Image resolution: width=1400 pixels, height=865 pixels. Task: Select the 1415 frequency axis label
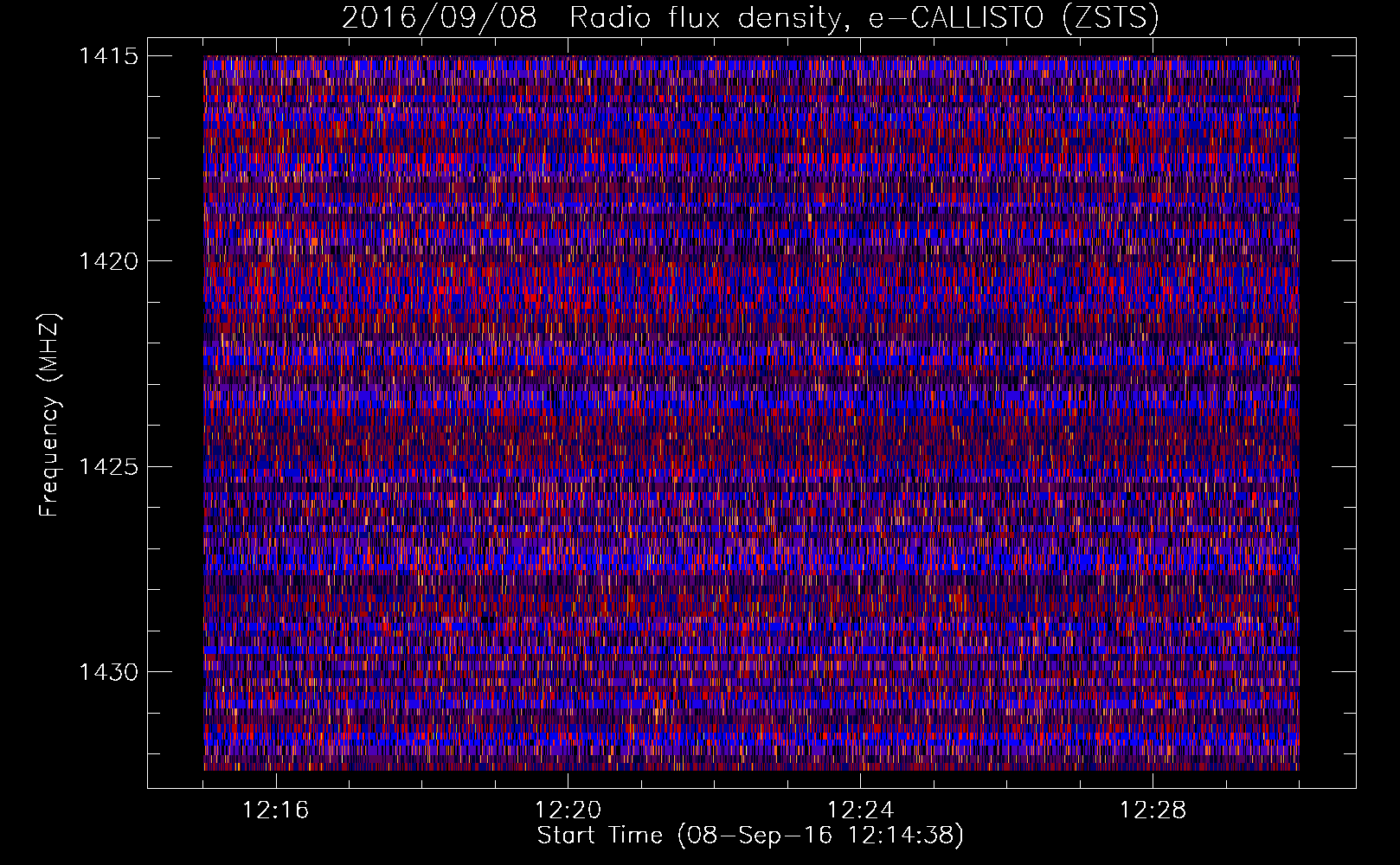point(108,57)
